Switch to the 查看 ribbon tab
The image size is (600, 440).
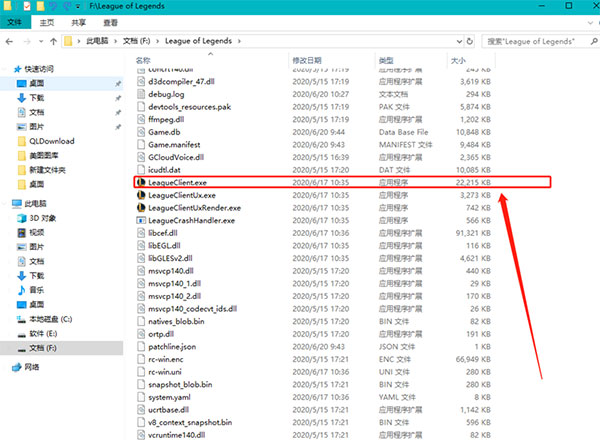111,23
